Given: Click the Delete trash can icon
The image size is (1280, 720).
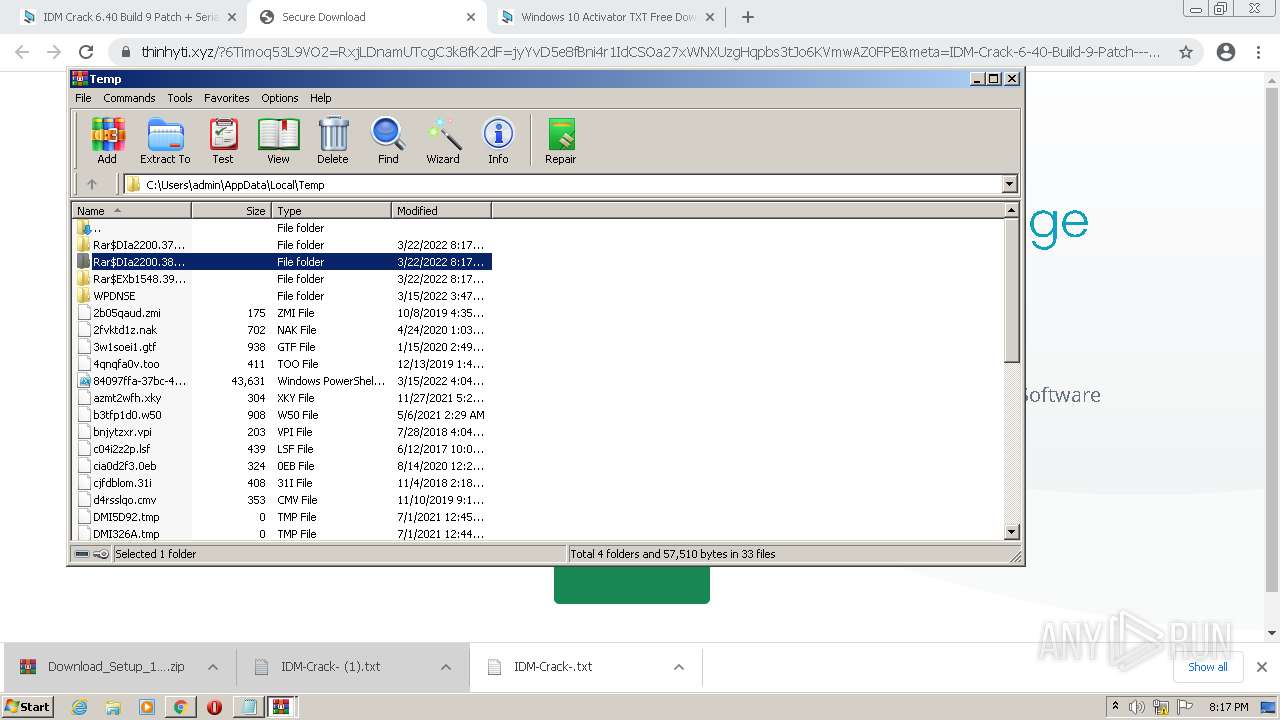Looking at the screenshot, I should (333, 140).
